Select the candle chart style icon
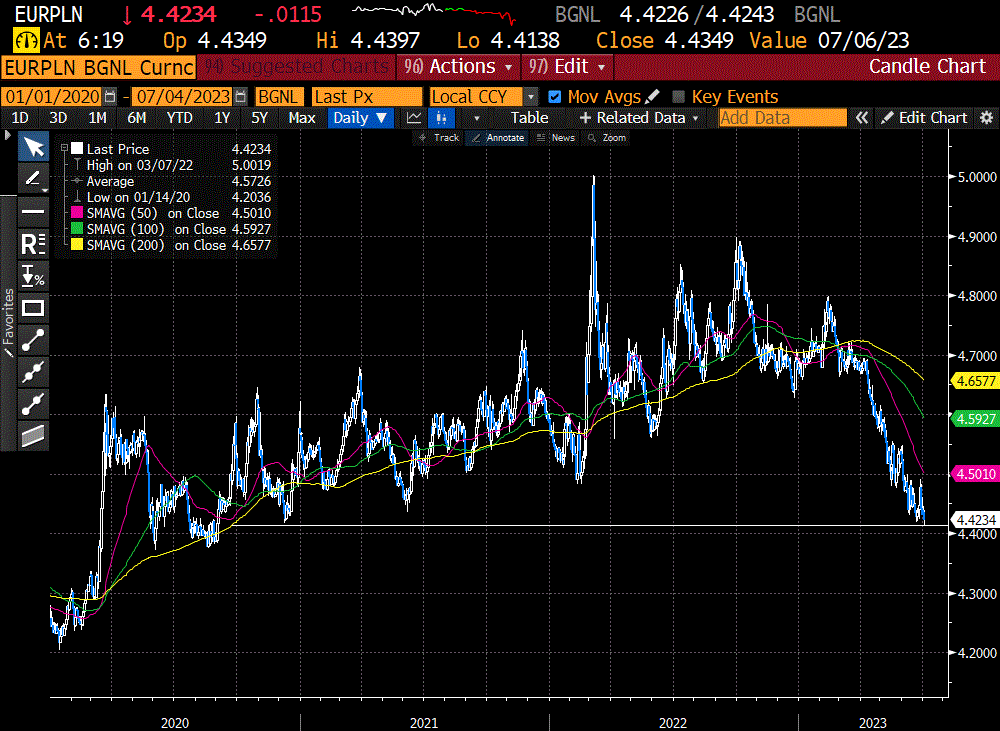This screenshot has width=1000, height=731. [441, 118]
